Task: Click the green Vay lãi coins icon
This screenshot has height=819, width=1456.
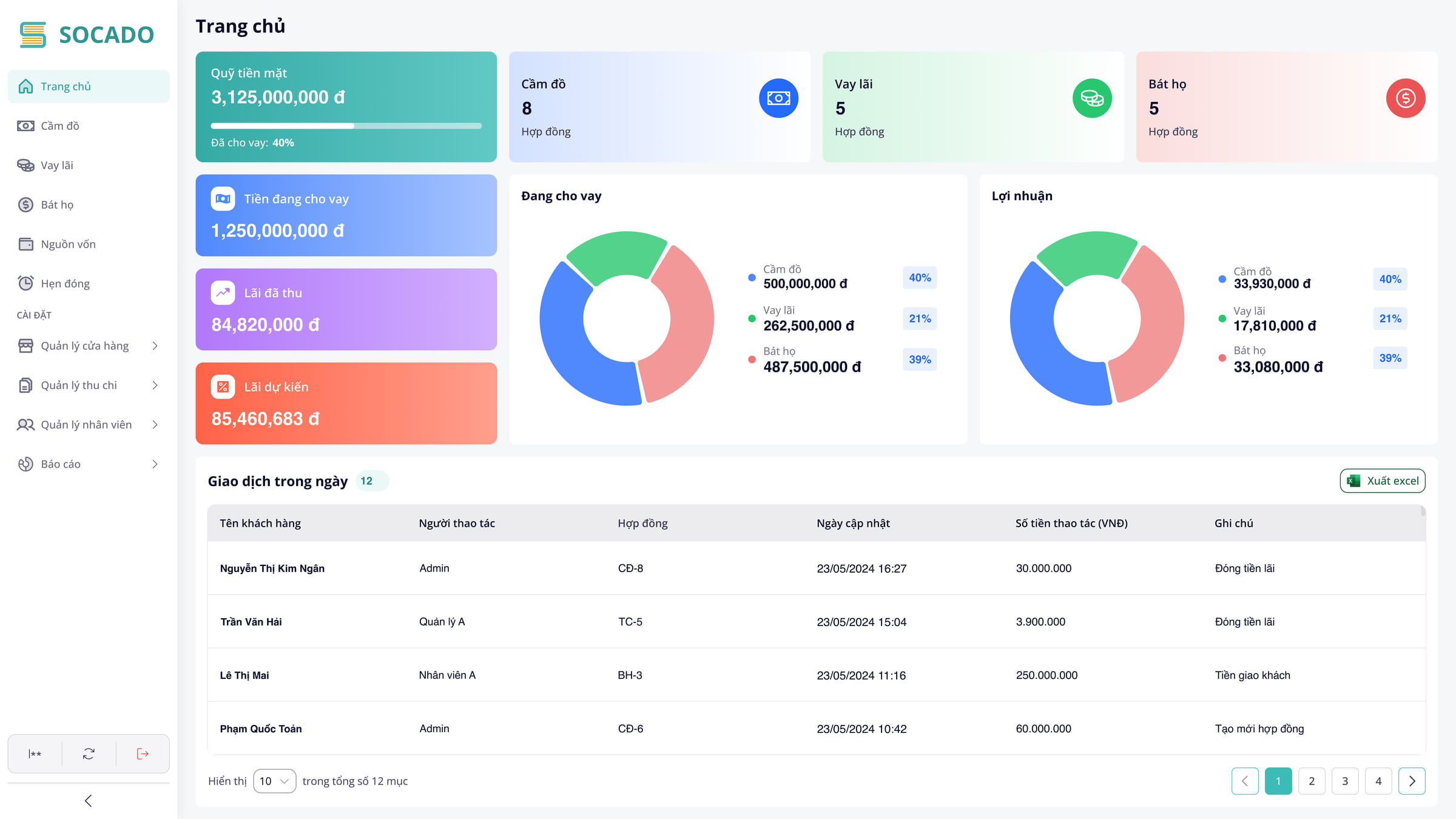Action: tap(1092, 98)
